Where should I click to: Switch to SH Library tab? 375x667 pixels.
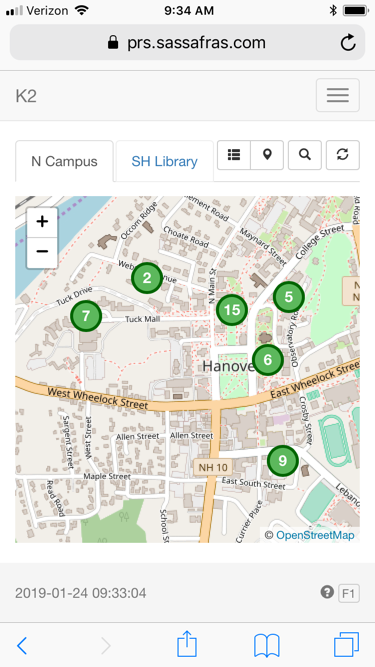[165, 161]
